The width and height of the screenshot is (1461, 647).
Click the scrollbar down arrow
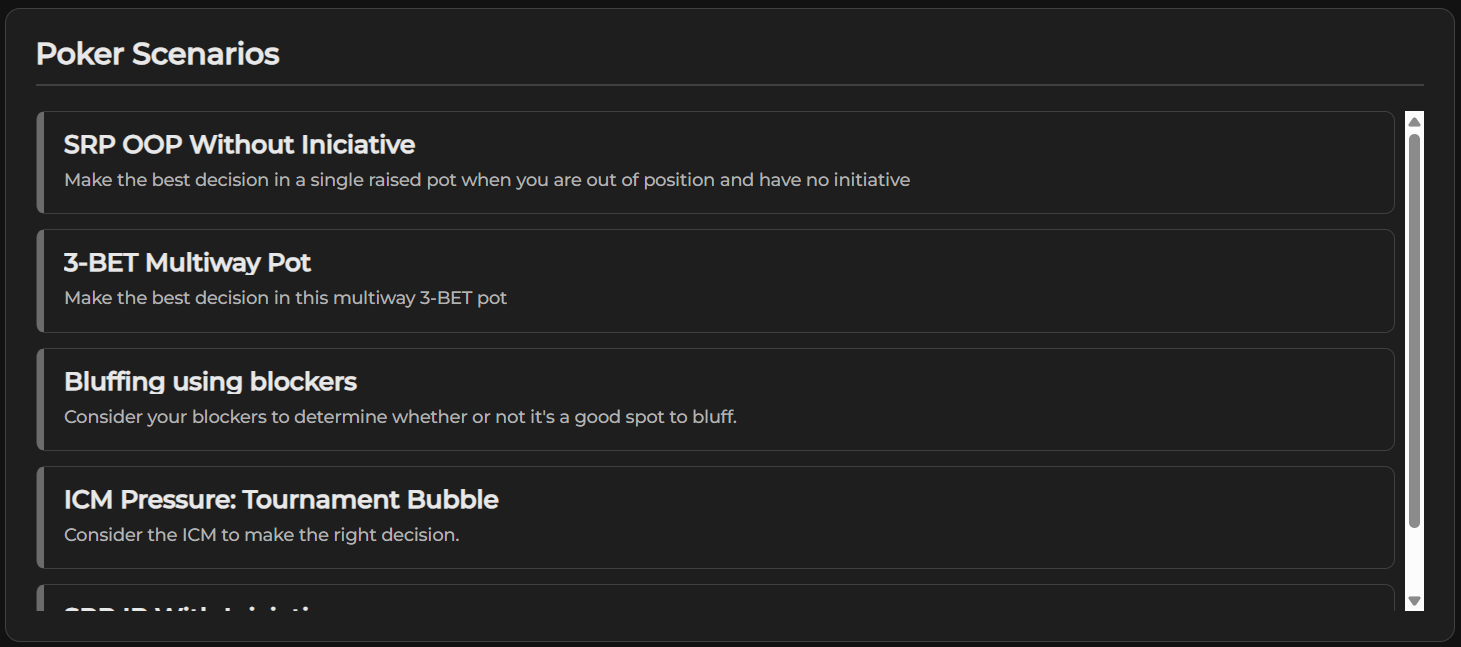(x=1414, y=600)
